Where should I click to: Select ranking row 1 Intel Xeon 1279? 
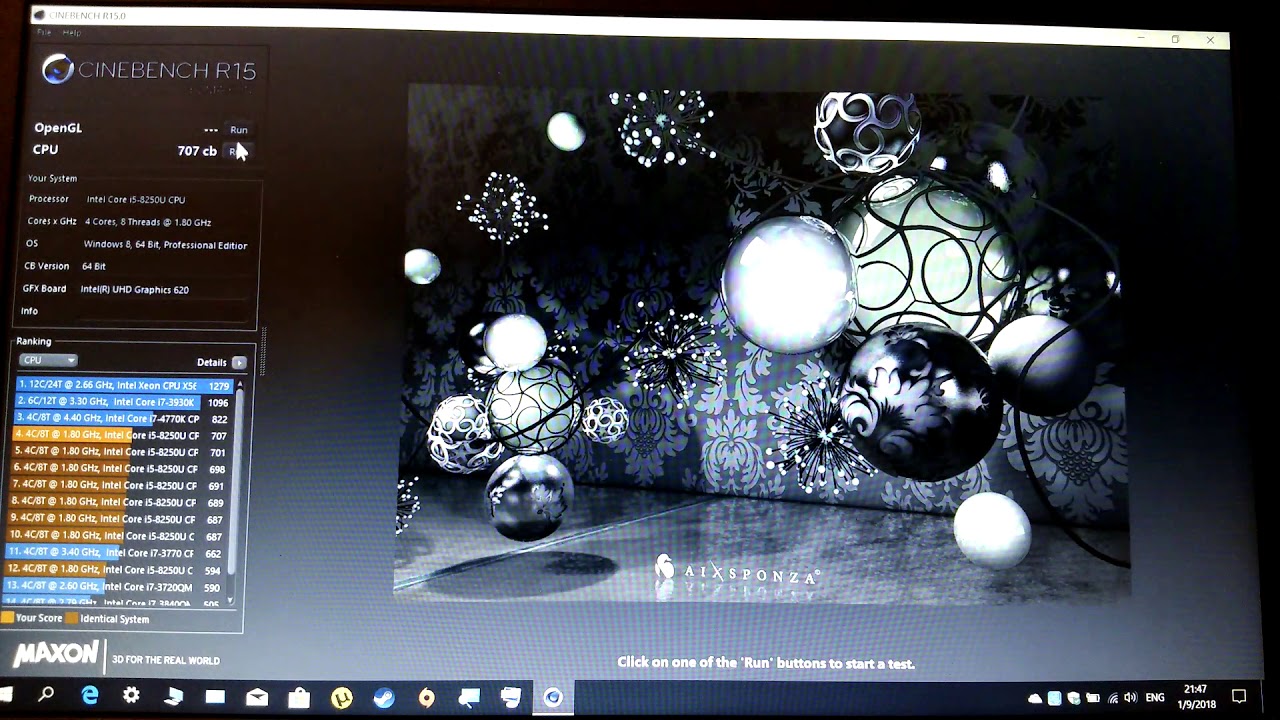(x=124, y=385)
